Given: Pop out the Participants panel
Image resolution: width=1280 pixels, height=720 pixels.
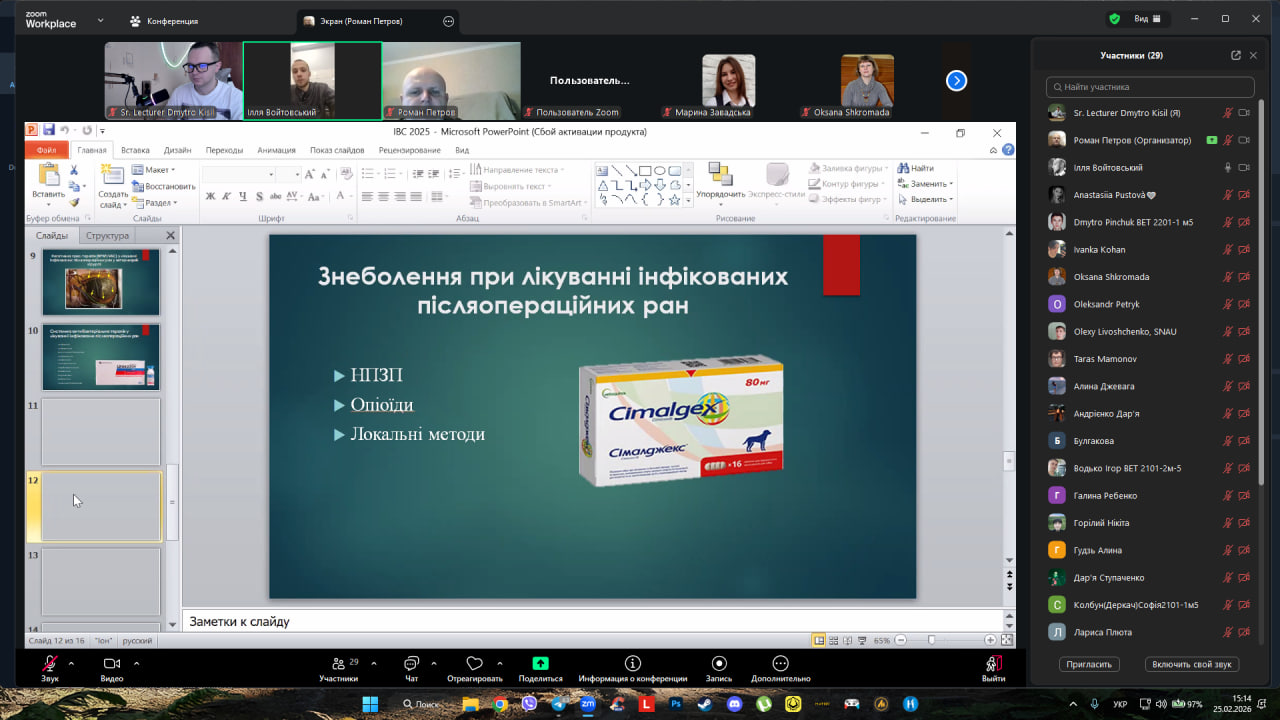Looking at the screenshot, I should (x=1236, y=55).
